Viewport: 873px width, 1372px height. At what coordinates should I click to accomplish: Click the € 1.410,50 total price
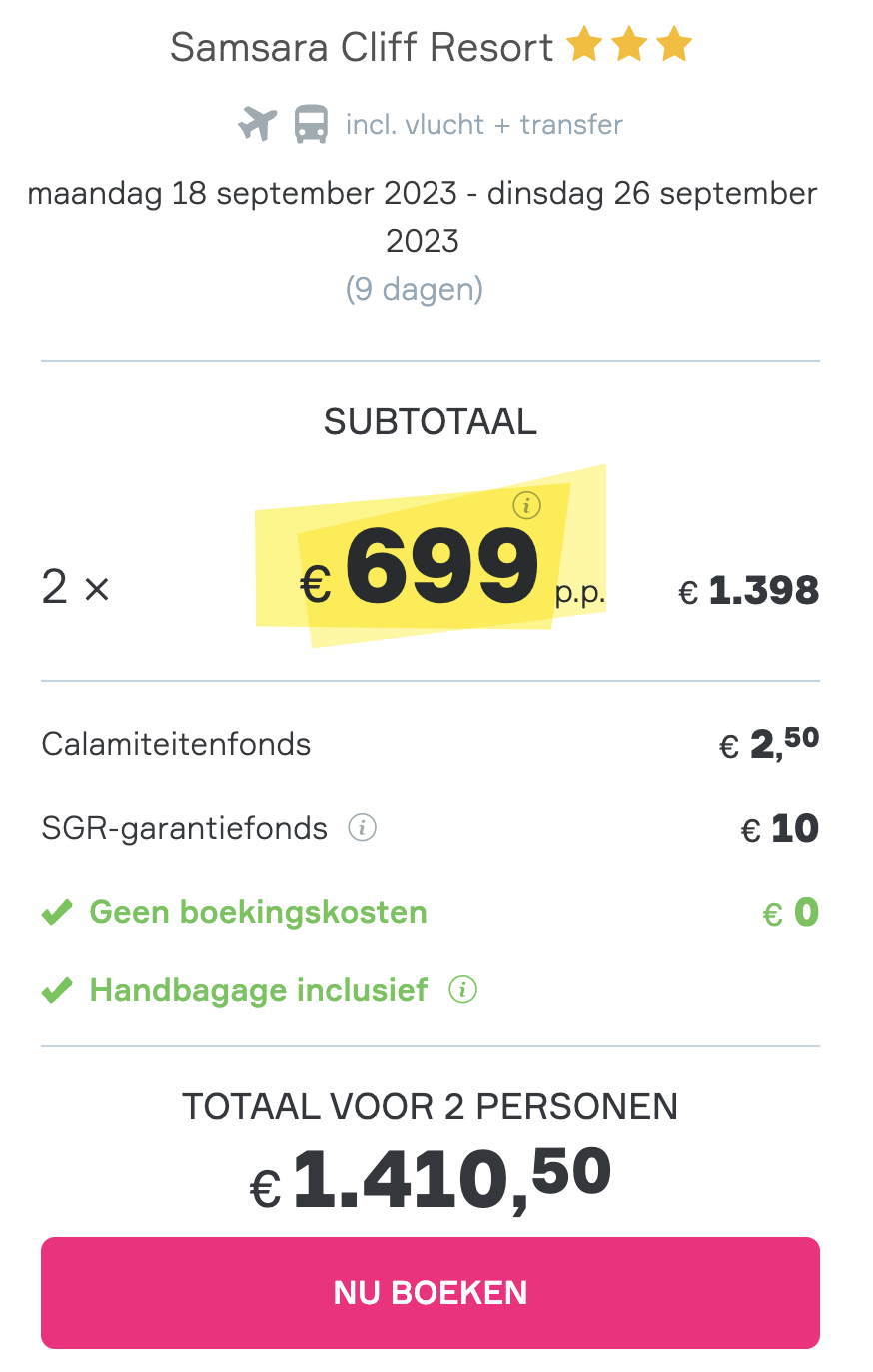(431, 1179)
